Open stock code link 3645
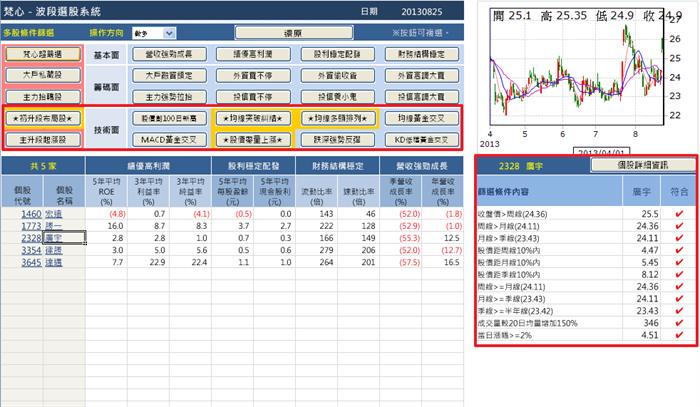Screen dimensions: 700x407 click(31, 262)
